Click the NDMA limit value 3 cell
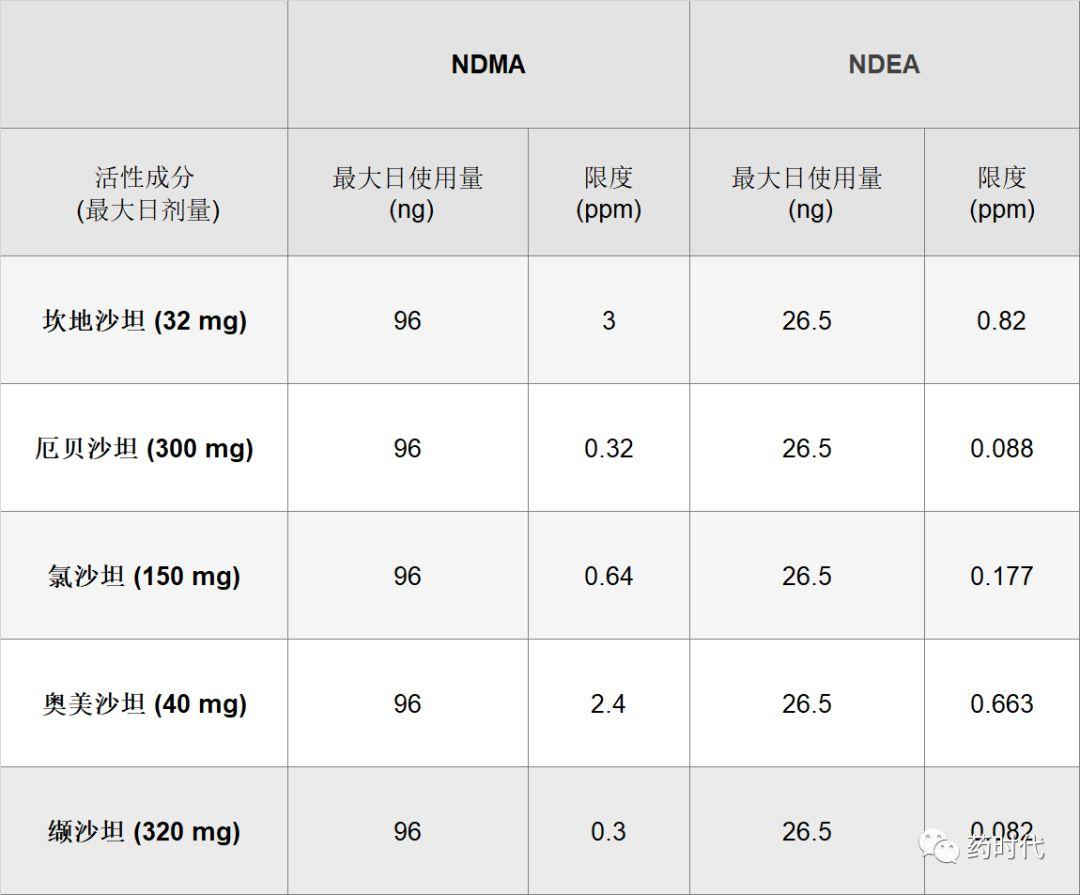Image resolution: width=1080 pixels, height=895 pixels. click(609, 320)
